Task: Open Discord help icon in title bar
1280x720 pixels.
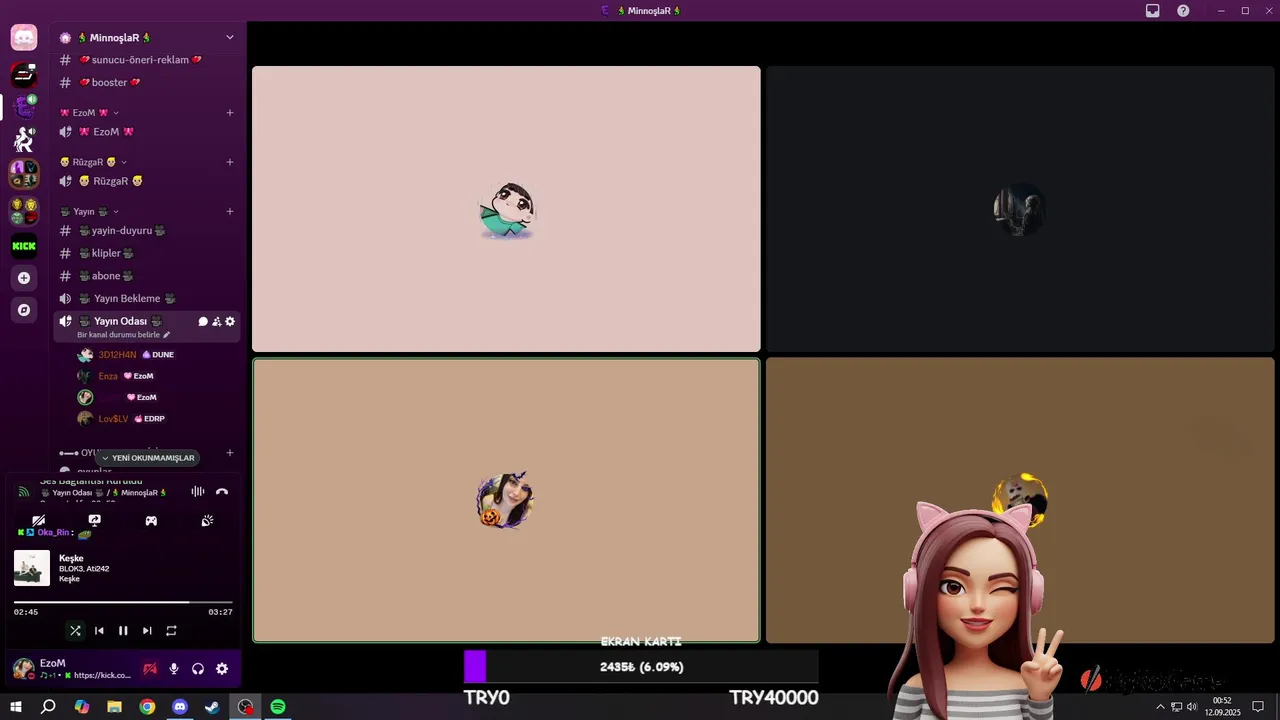Action: (1183, 10)
